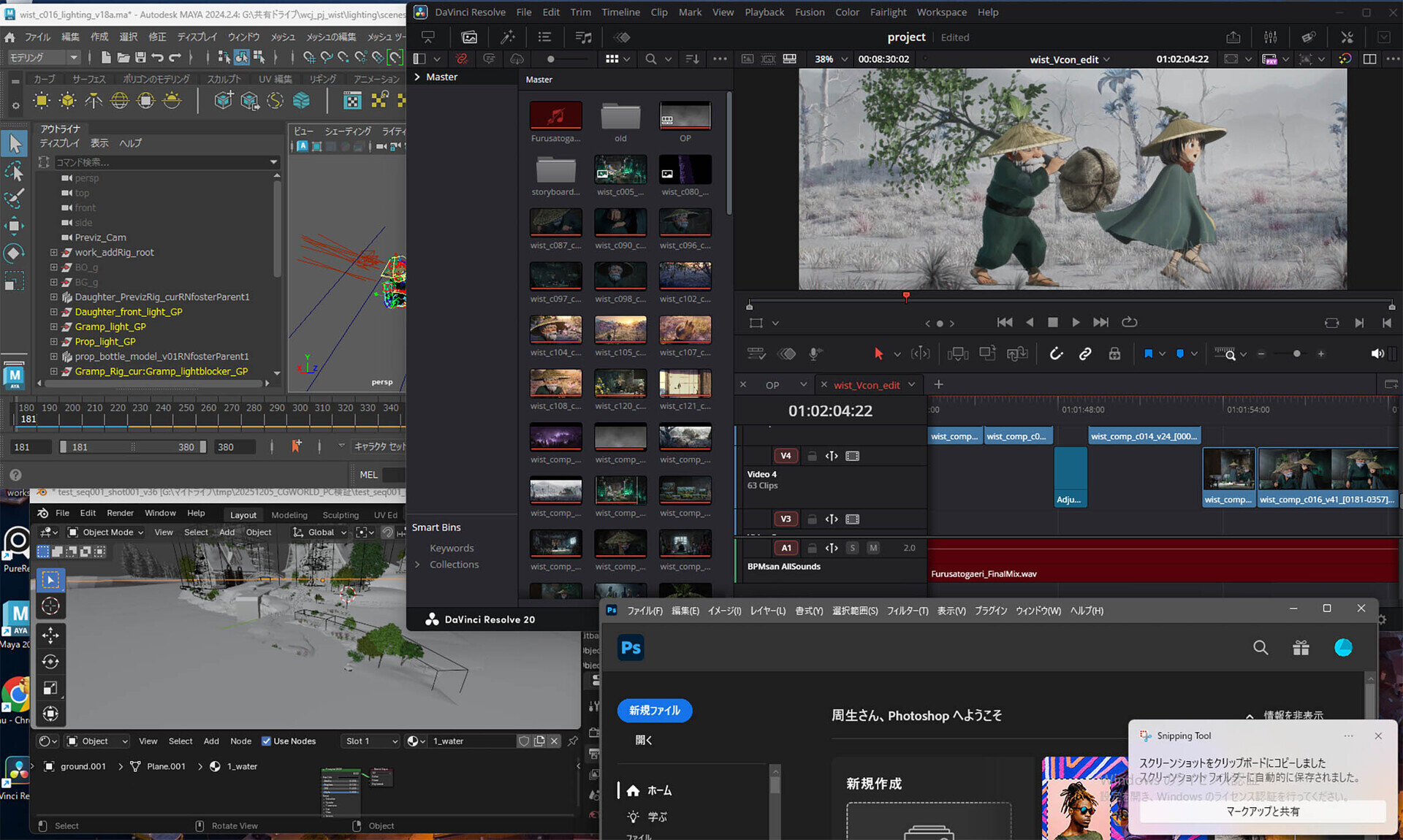
Task: Click Blender's Cursor tool icon
Action: [50, 606]
